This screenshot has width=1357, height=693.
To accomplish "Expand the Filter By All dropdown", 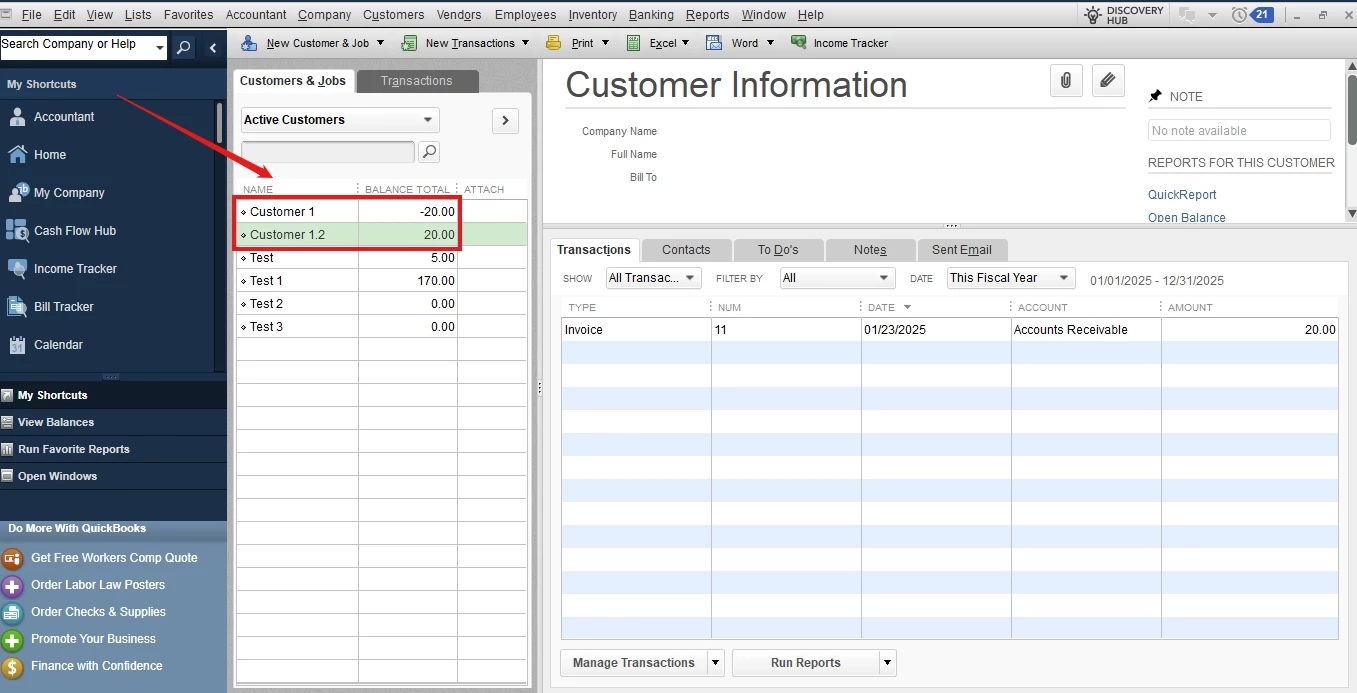I will click(836, 278).
